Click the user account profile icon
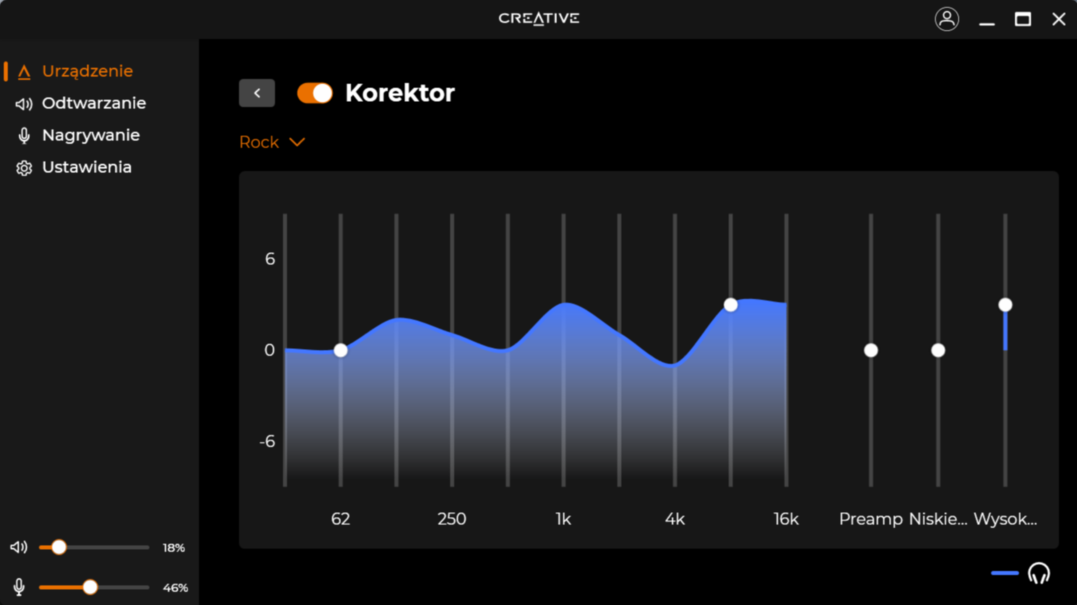This screenshot has width=1077, height=605. tap(946, 19)
